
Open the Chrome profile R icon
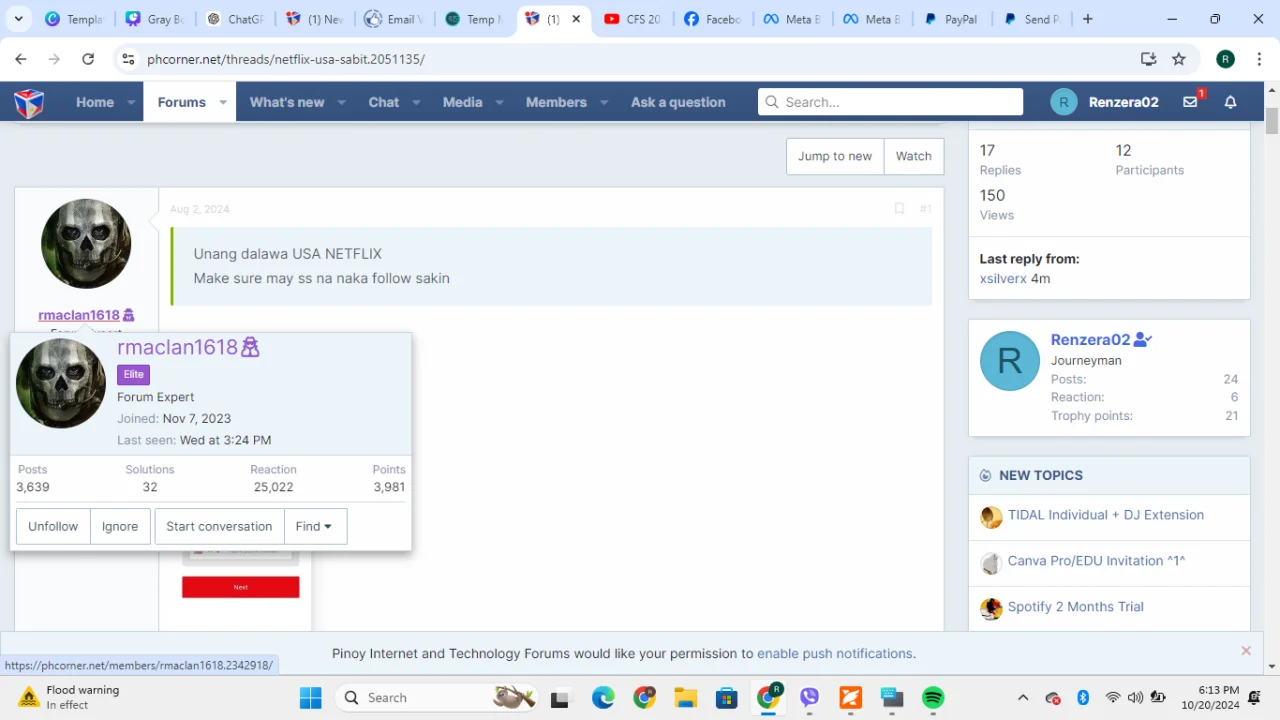[x=1225, y=59]
